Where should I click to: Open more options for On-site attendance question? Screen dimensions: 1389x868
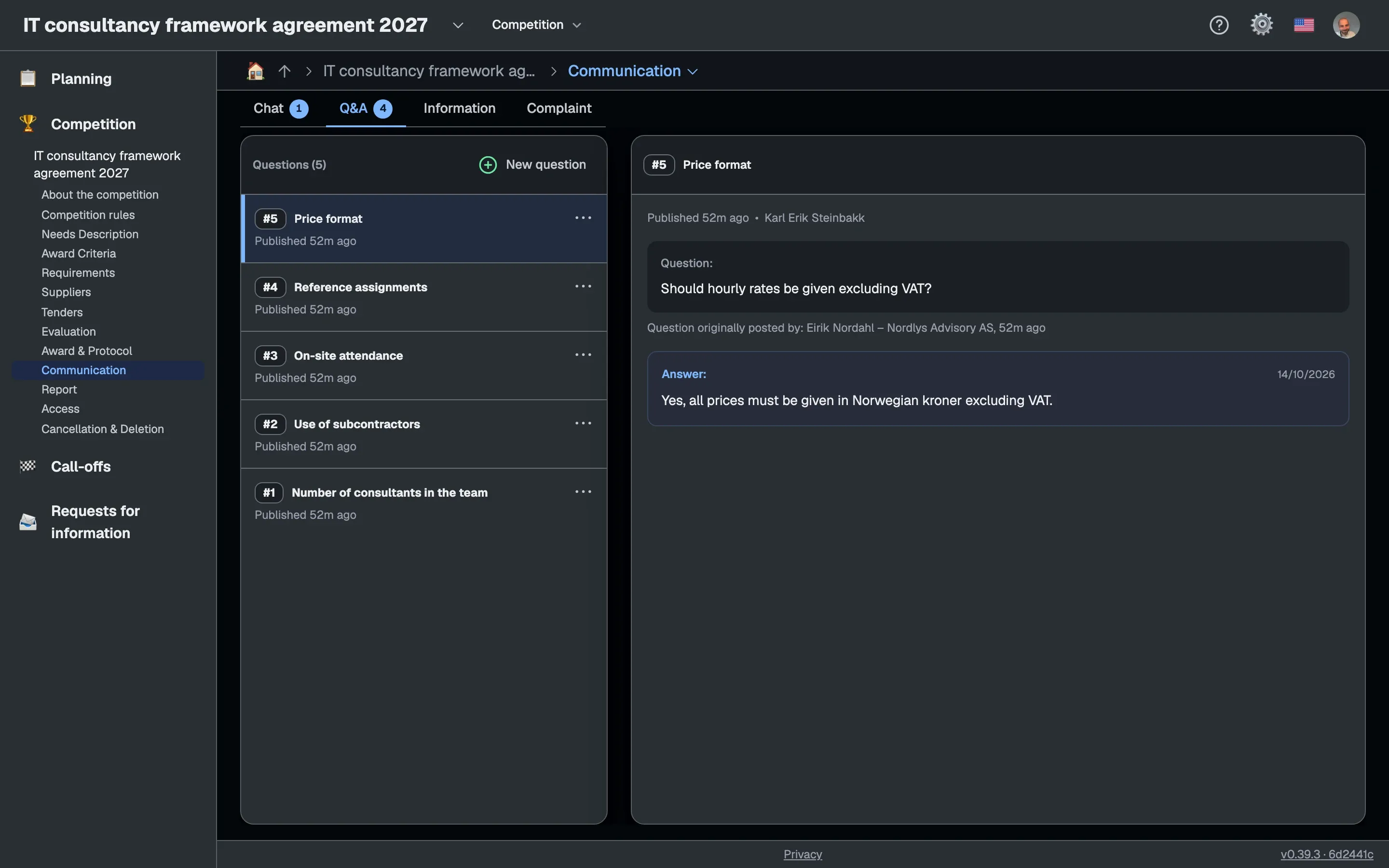[583, 355]
